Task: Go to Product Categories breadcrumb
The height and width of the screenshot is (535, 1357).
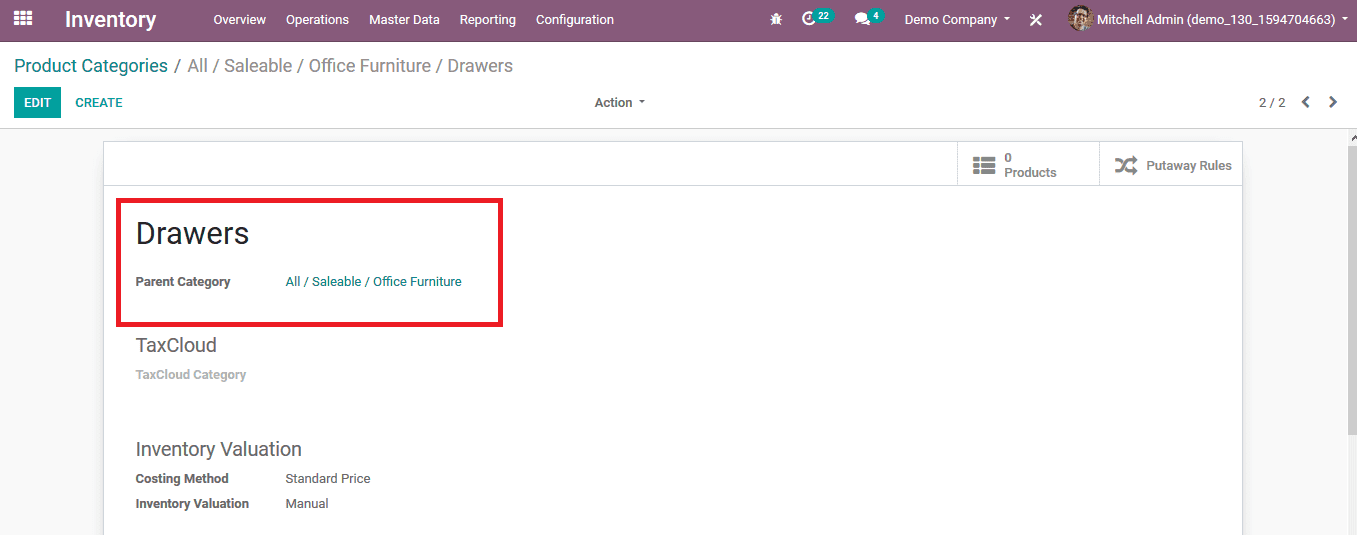Action: 91,66
